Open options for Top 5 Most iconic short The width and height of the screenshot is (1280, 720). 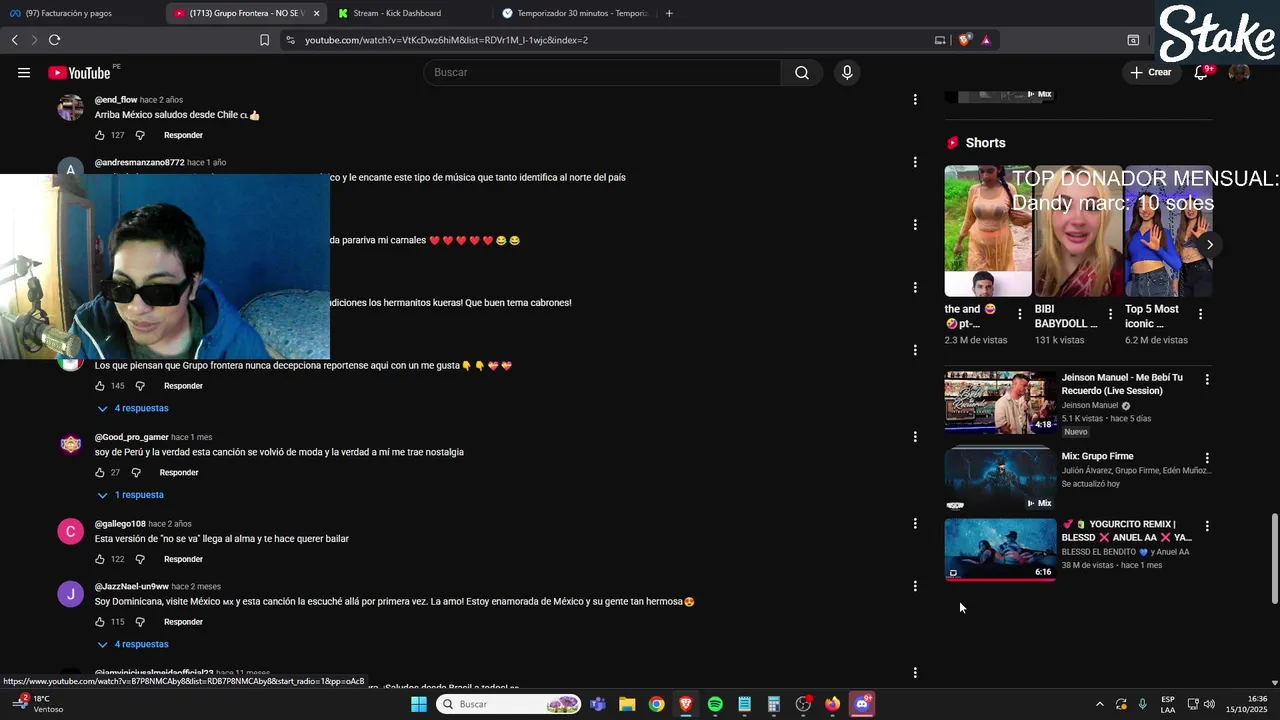(x=1200, y=314)
